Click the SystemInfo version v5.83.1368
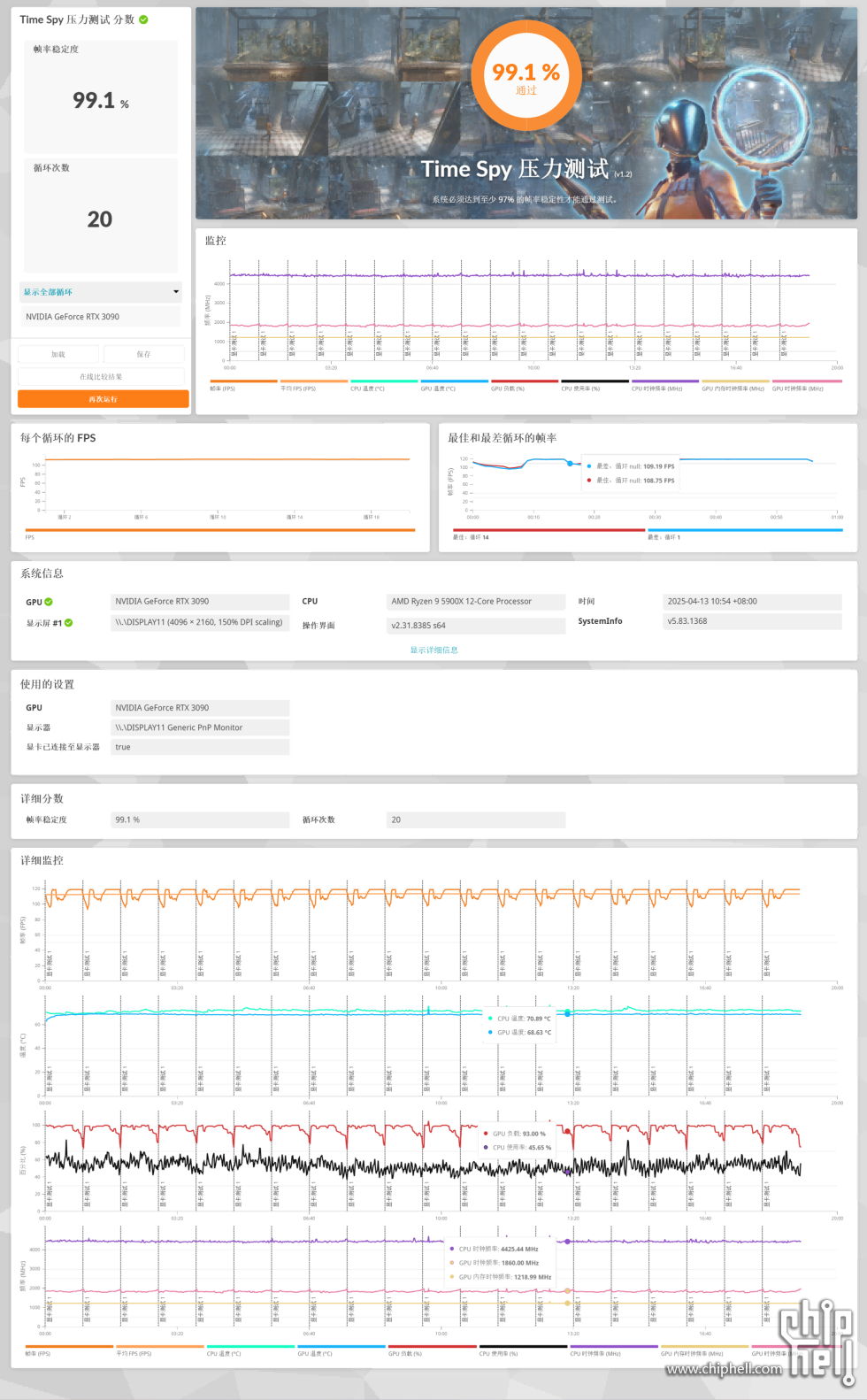 pyautogui.click(x=687, y=621)
